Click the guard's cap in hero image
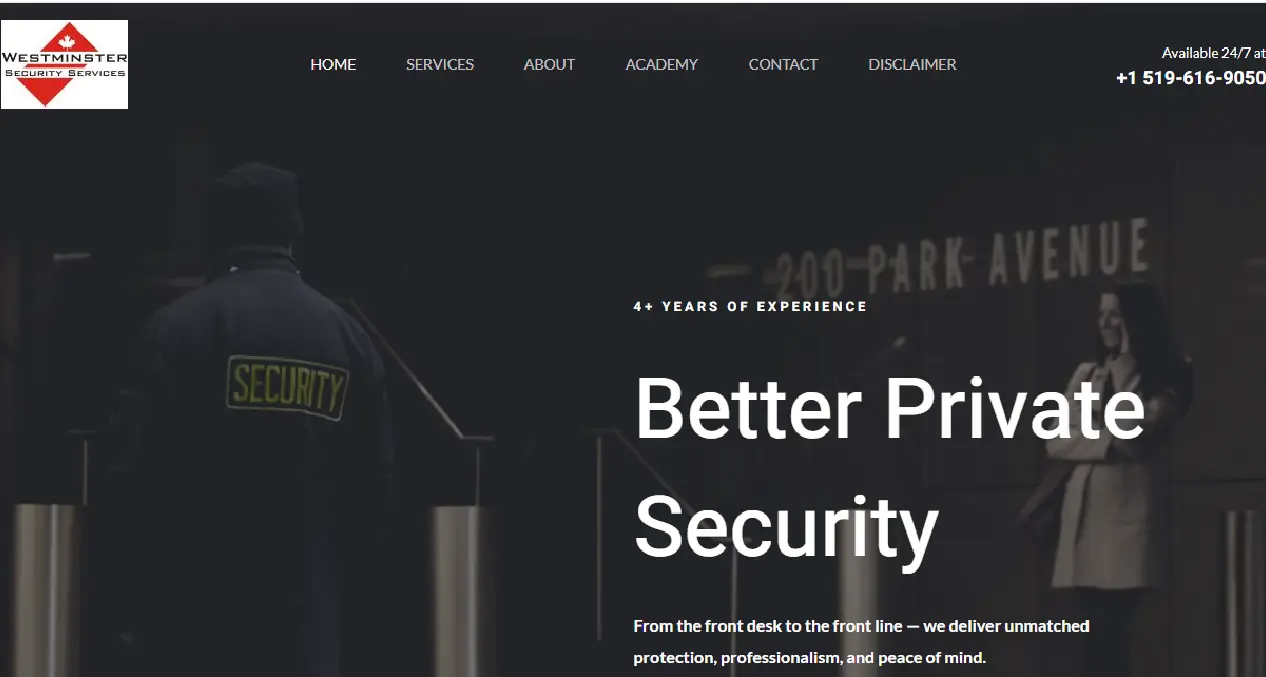Screen dimensions: 1266x677 click(255, 192)
